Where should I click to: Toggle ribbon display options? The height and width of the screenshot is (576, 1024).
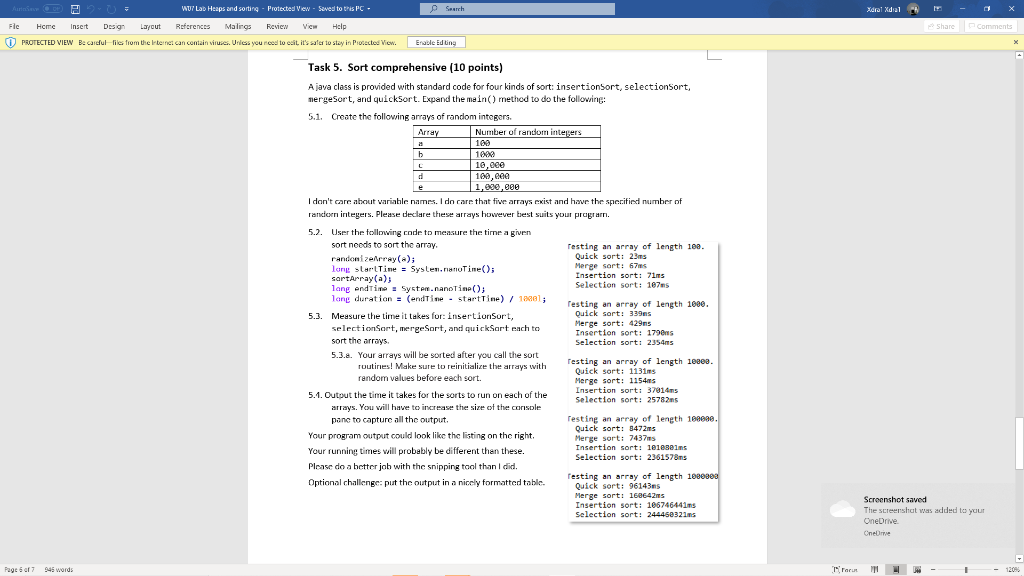(x=938, y=8)
